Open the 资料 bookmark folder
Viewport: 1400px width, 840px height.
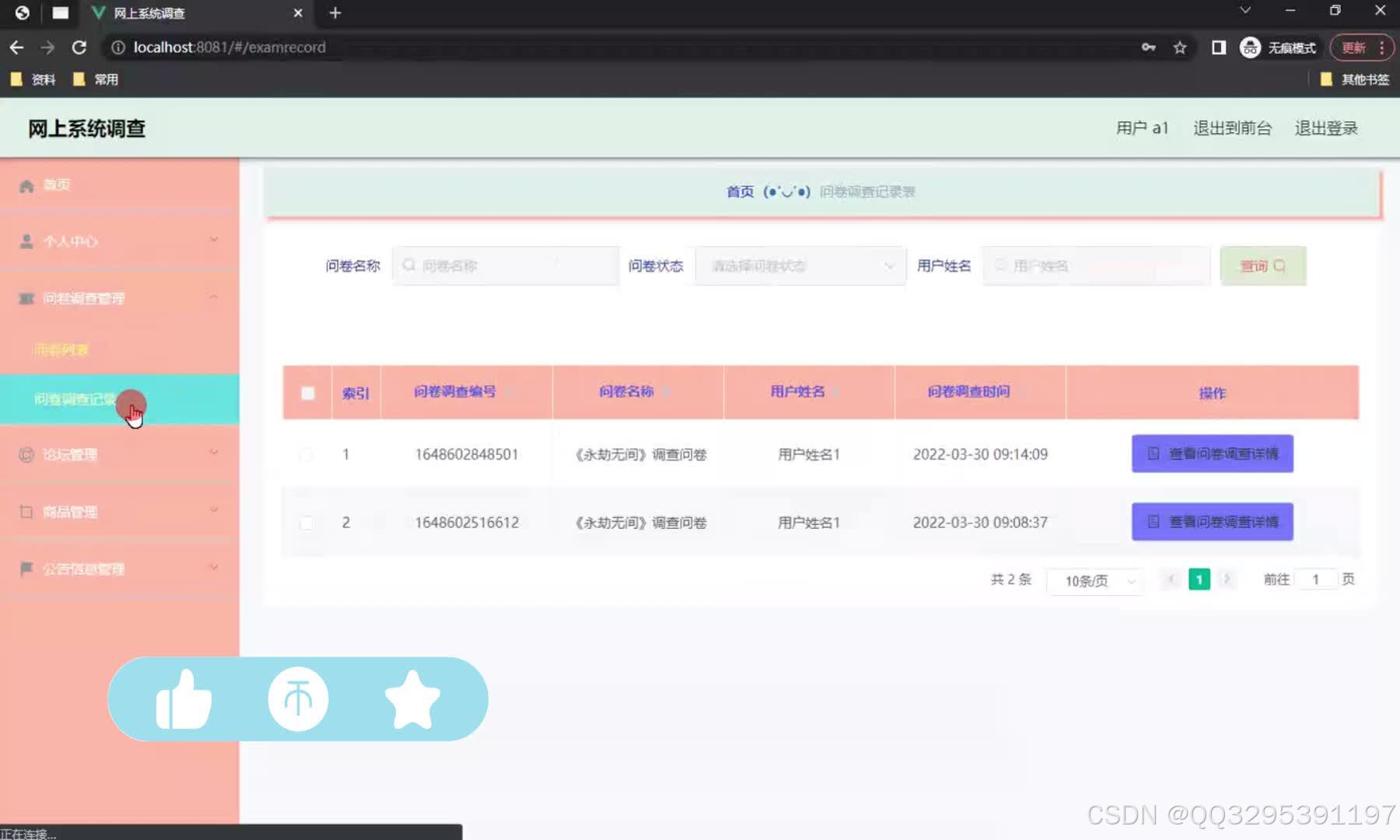(x=33, y=79)
